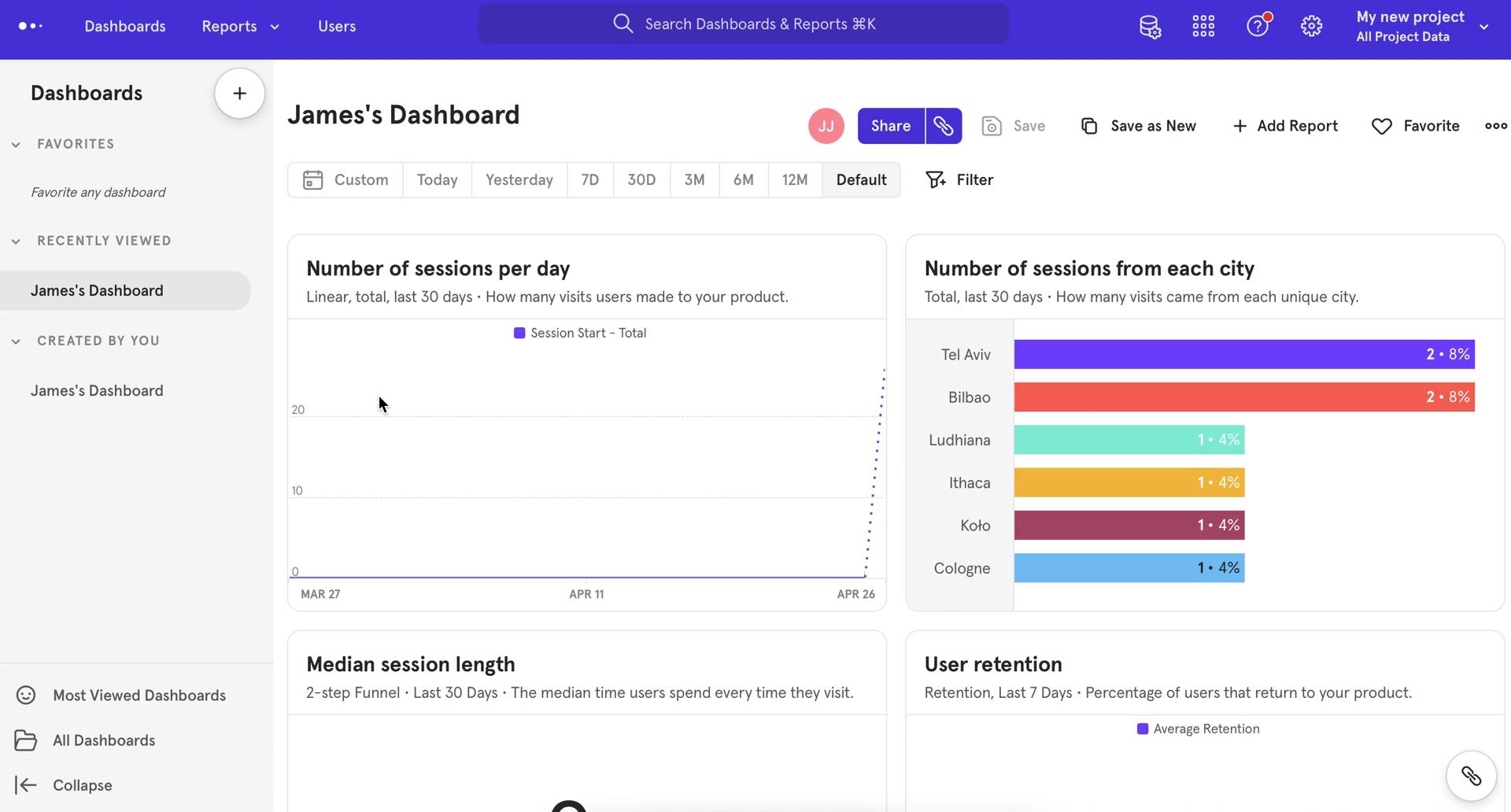Select the 12M date range
This screenshot has height=812, width=1511.
(795, 180)
